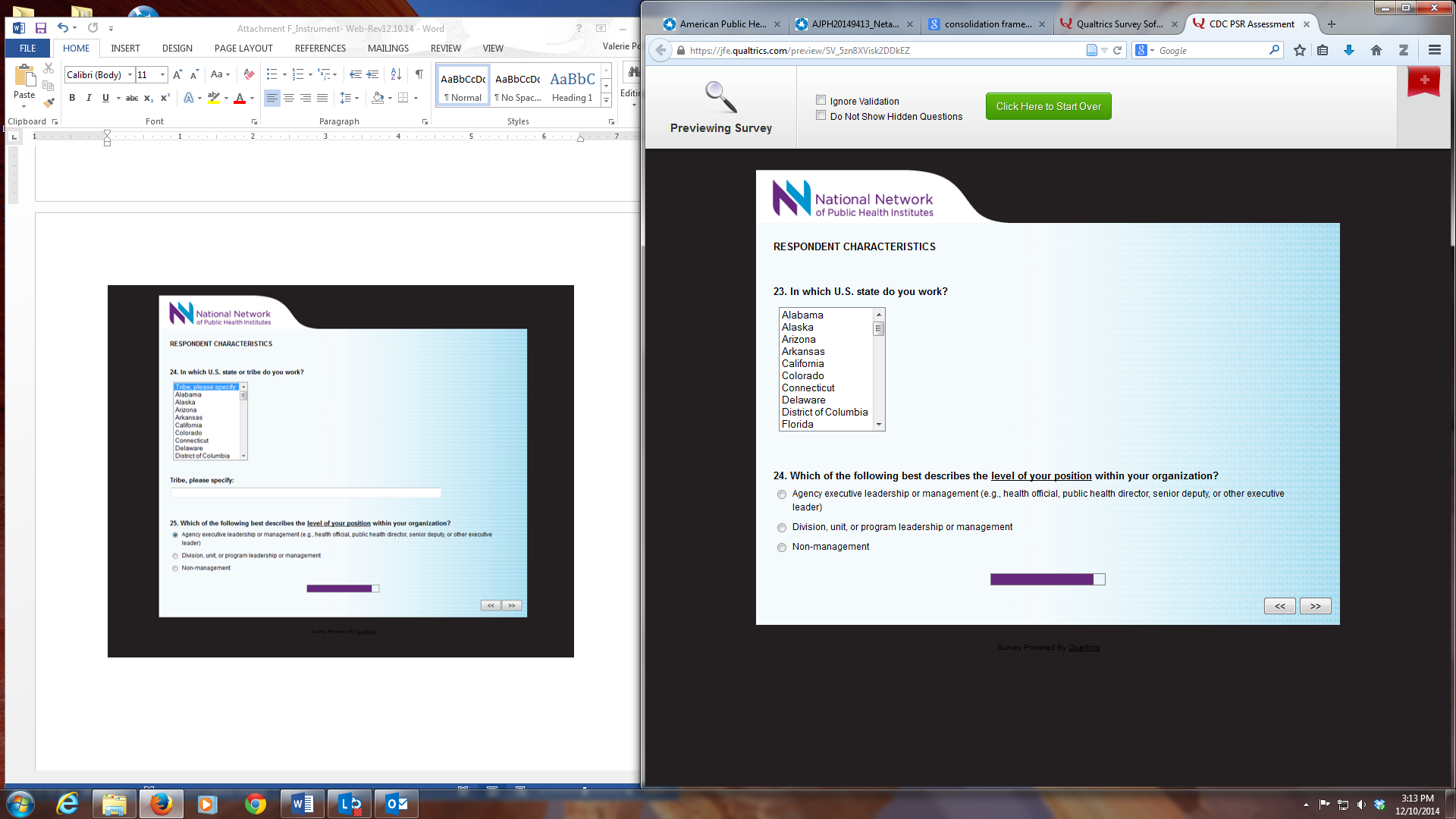1456x819 pixels.
Task: Reload the Qualtrics preview page
Action: [1117, 50]
